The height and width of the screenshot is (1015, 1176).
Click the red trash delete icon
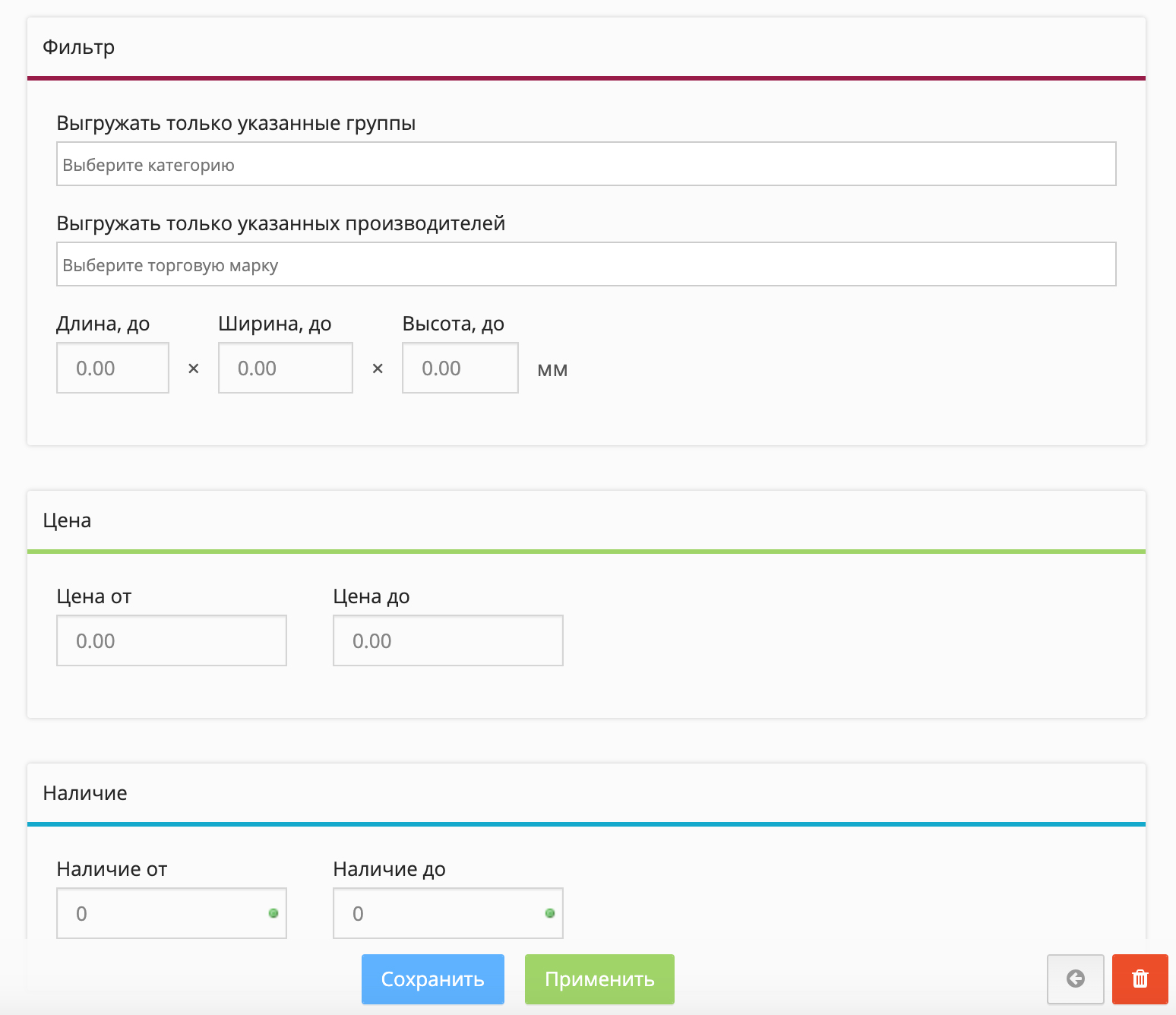click(x=1140, y=979)
